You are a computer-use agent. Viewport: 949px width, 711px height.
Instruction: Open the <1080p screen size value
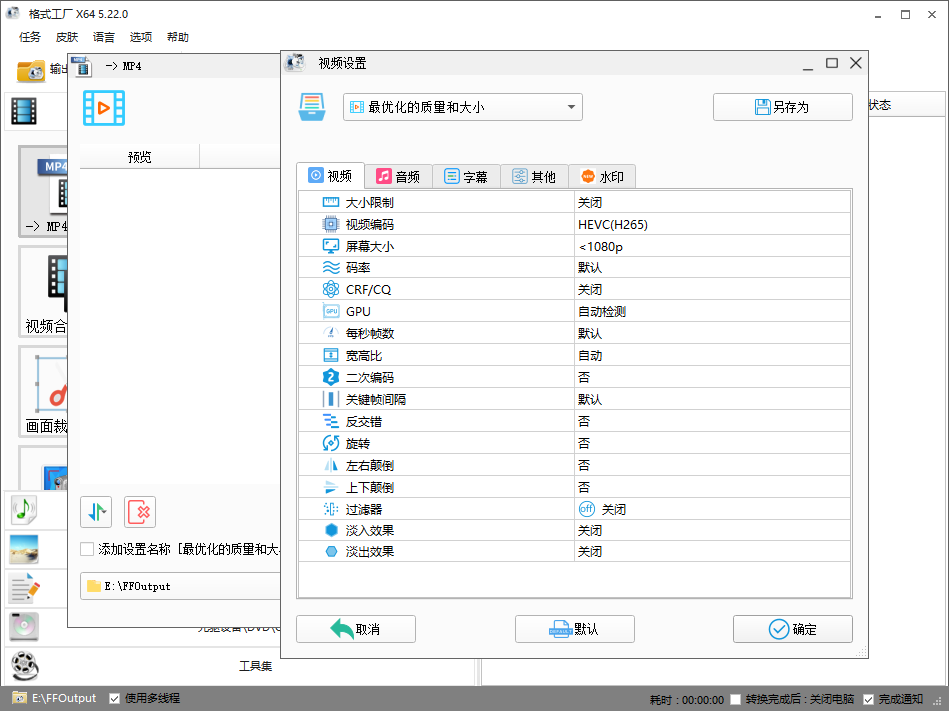712,246
